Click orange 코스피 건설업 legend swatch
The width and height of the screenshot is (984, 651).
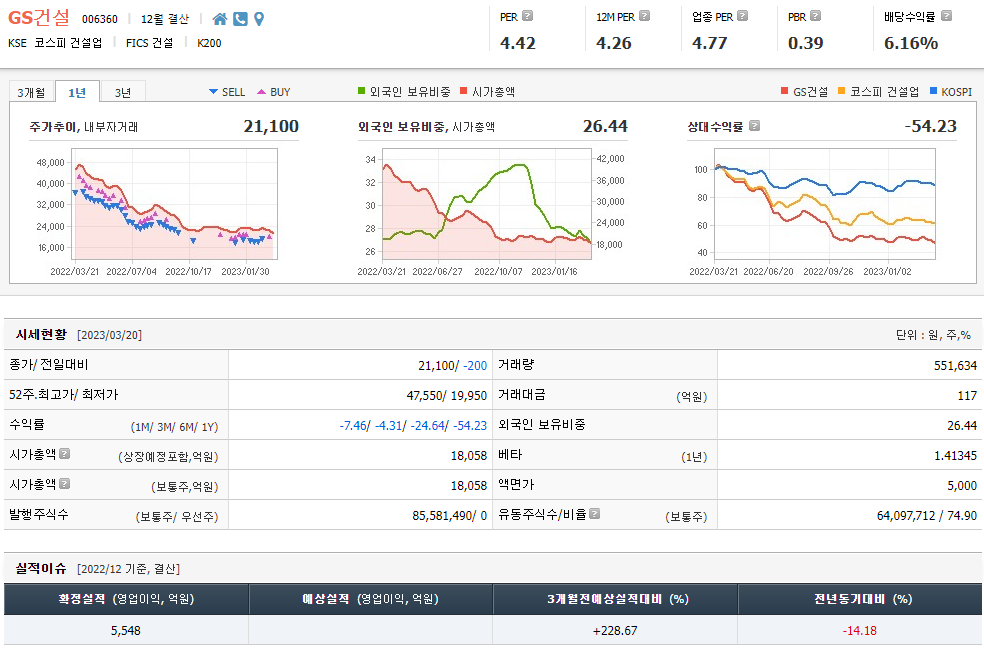point(842,91)
